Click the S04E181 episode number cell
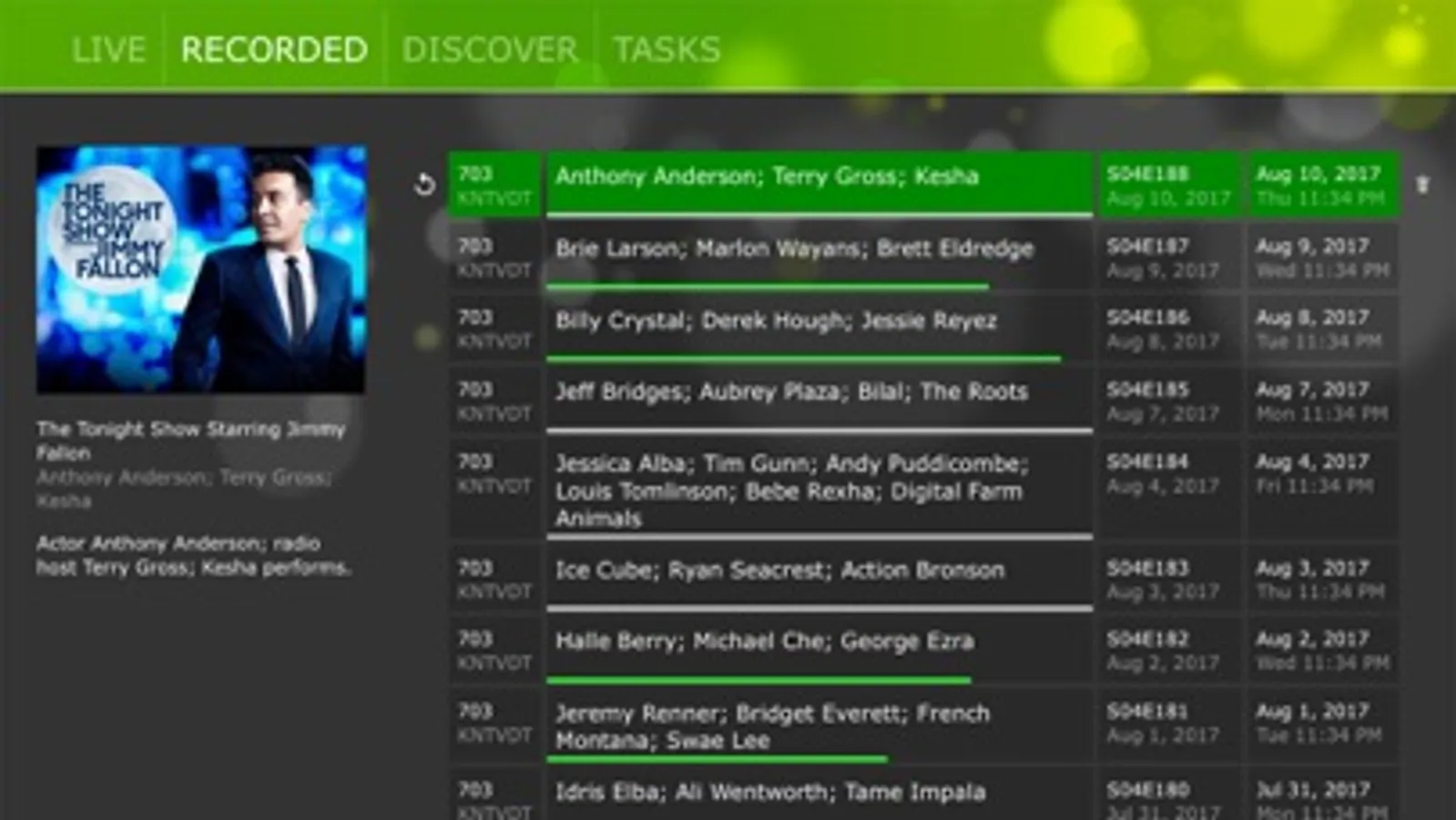 pos(1168,725)
